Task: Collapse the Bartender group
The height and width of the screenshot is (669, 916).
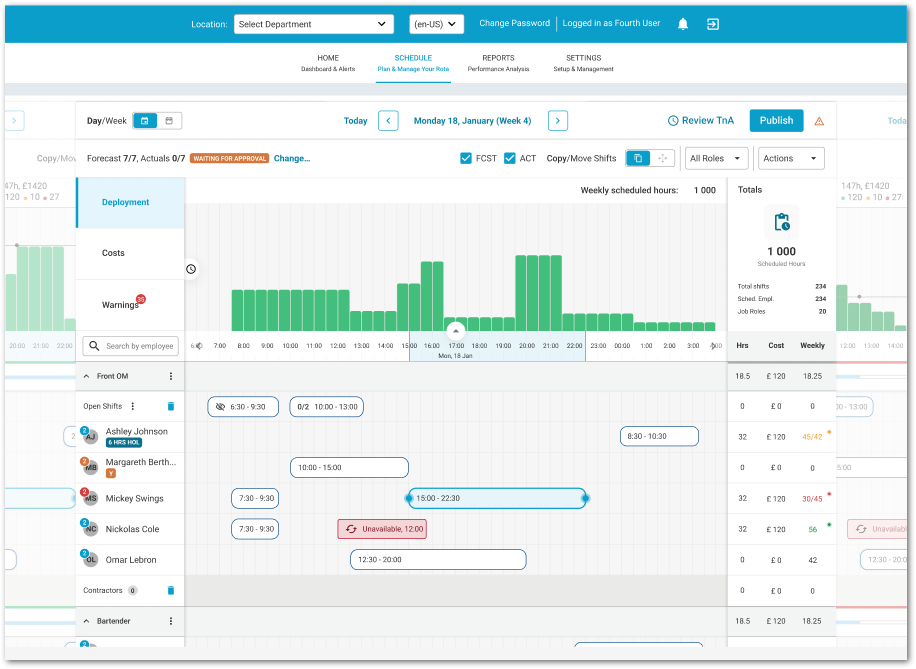Action: [86, 621]
